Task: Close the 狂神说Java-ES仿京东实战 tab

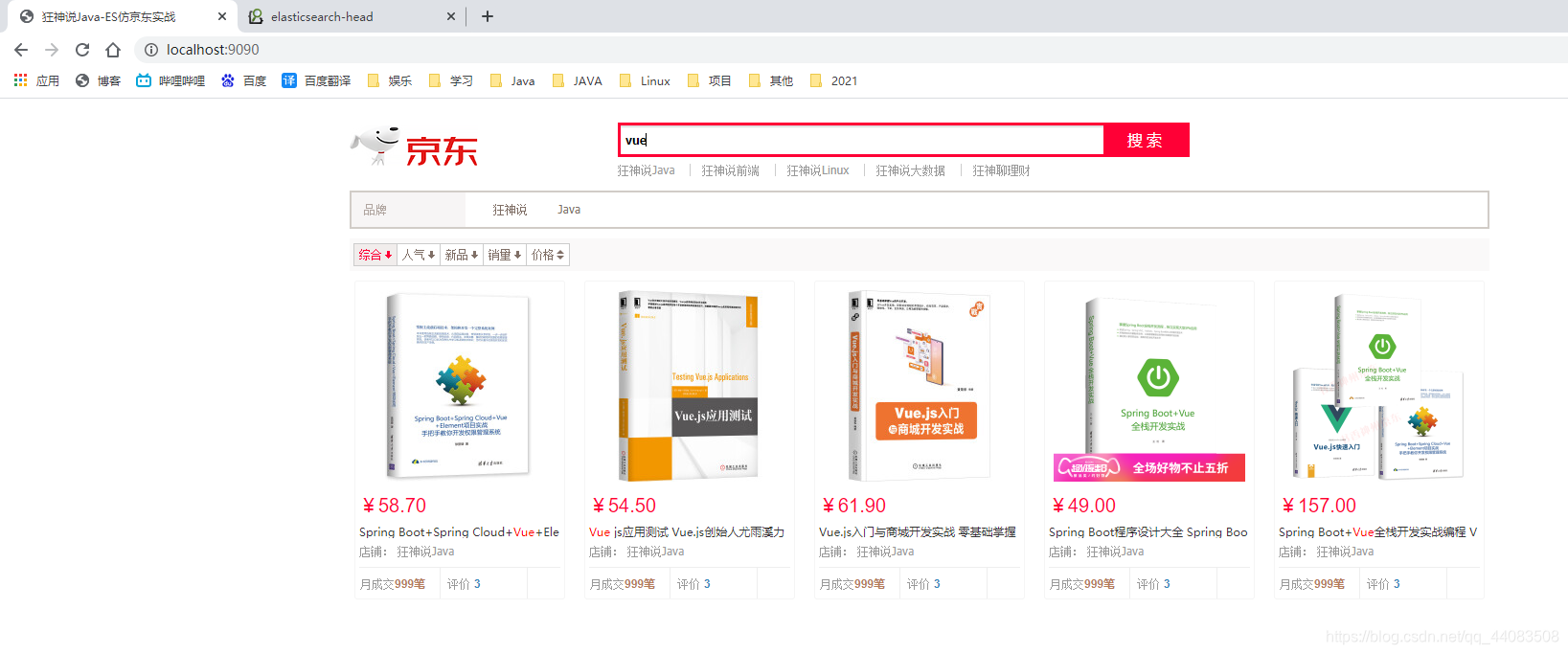Action: click(x=221, y=16)
